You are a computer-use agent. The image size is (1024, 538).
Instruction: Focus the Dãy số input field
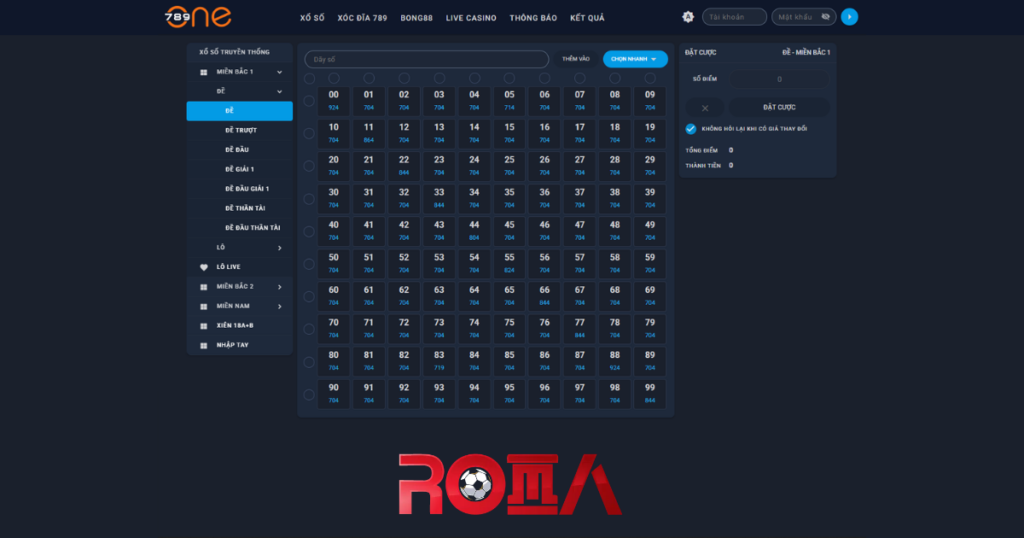(x=426, y=59)
